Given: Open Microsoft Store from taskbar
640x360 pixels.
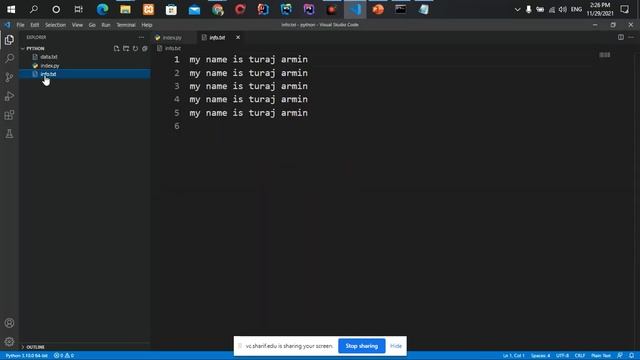Looking at the screenshot, I should (x=171, y=9).
